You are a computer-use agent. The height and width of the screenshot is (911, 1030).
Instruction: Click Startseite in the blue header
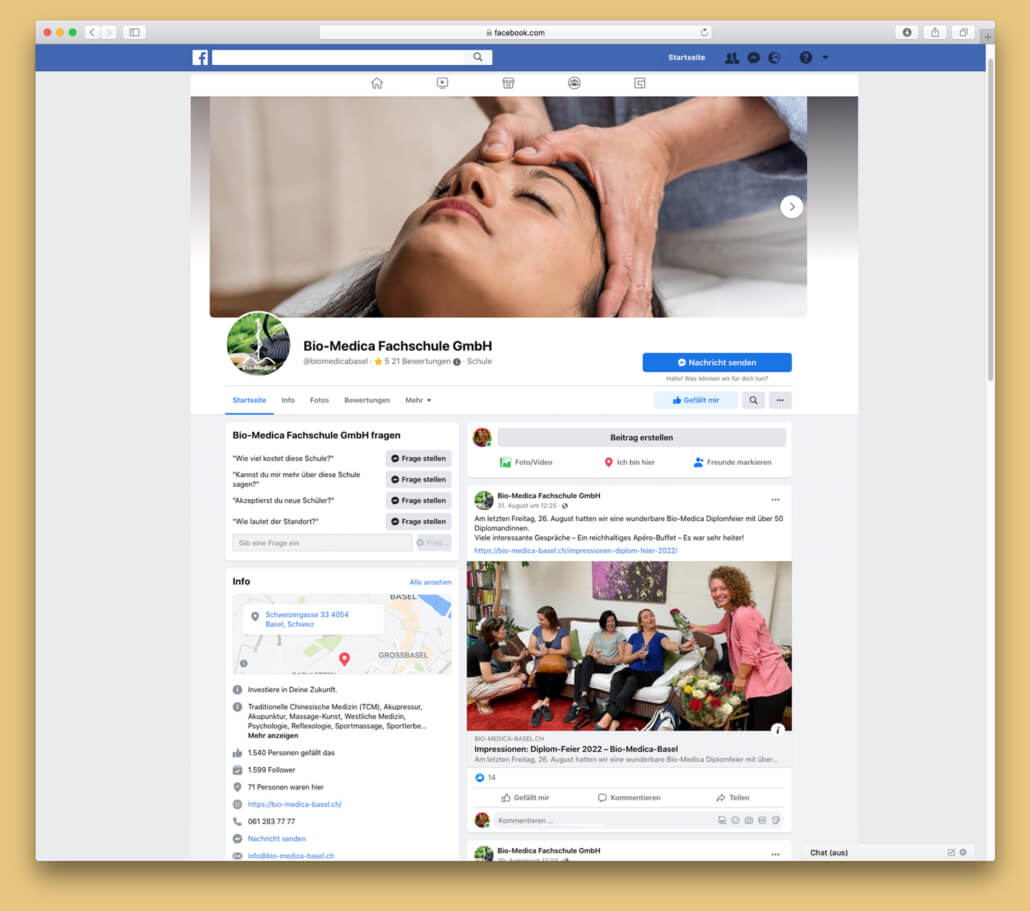(686, 58)
